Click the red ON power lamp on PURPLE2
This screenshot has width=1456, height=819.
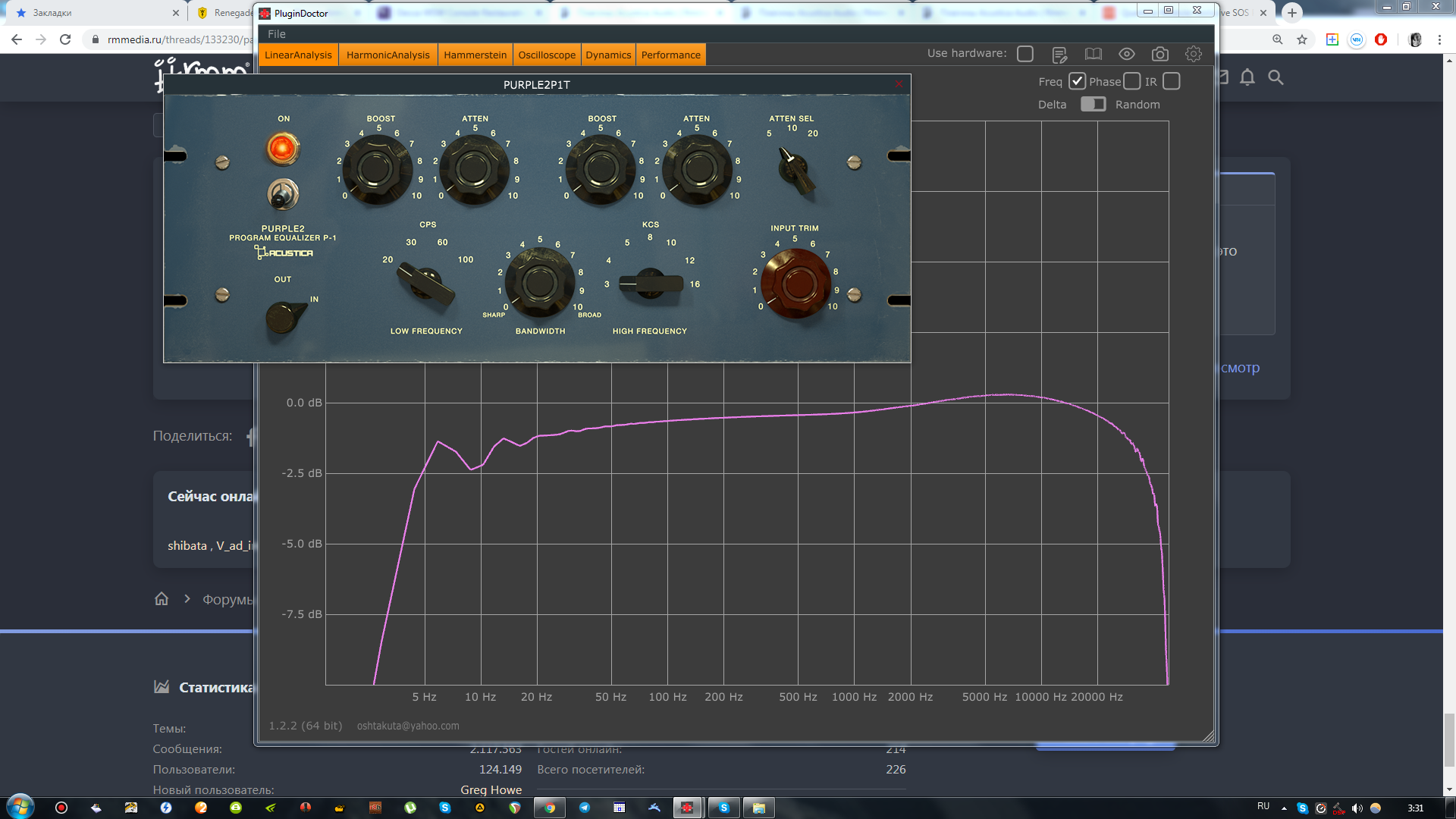tap(282, 148)
